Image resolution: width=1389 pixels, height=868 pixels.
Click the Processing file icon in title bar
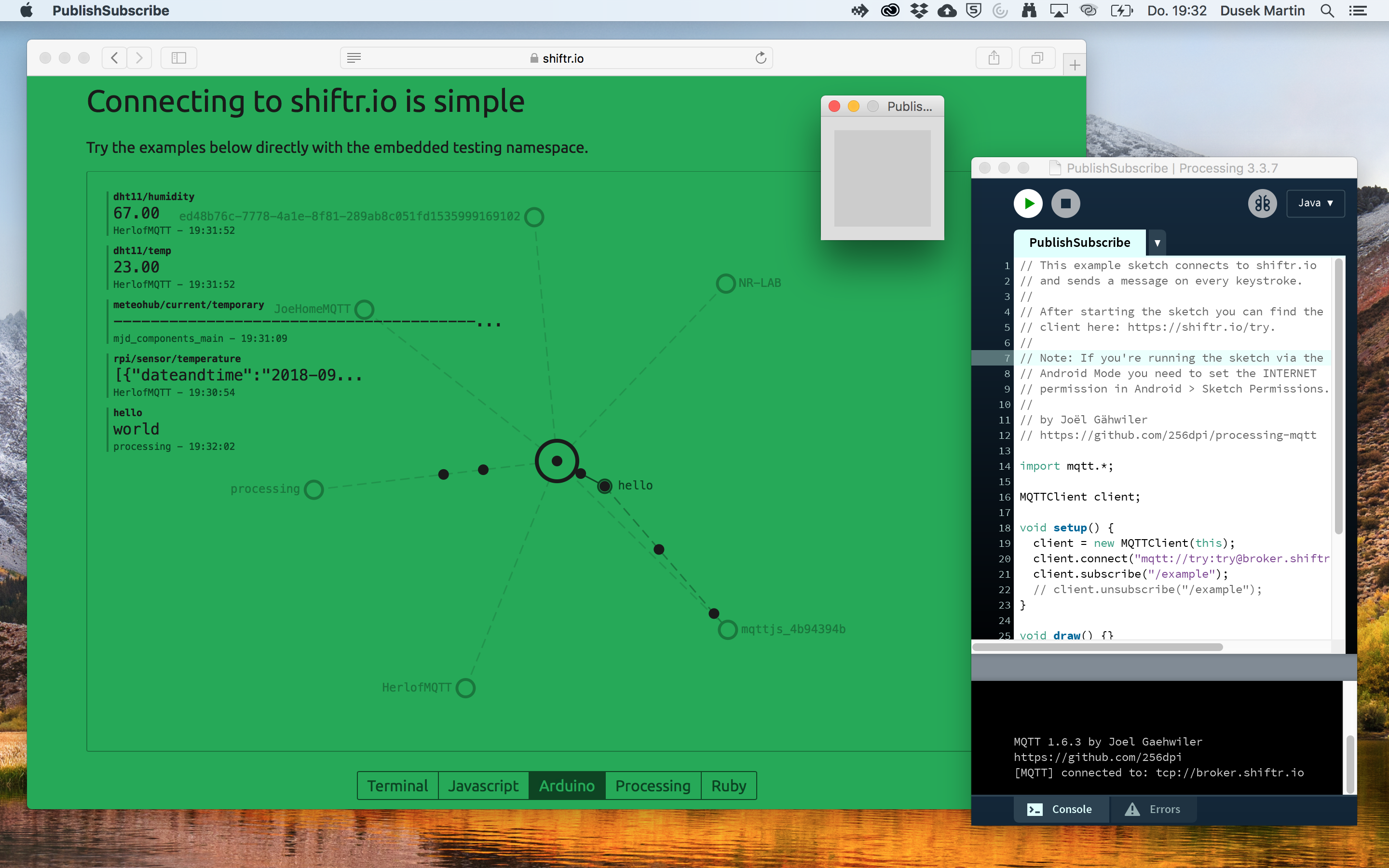click(1054, 168)
